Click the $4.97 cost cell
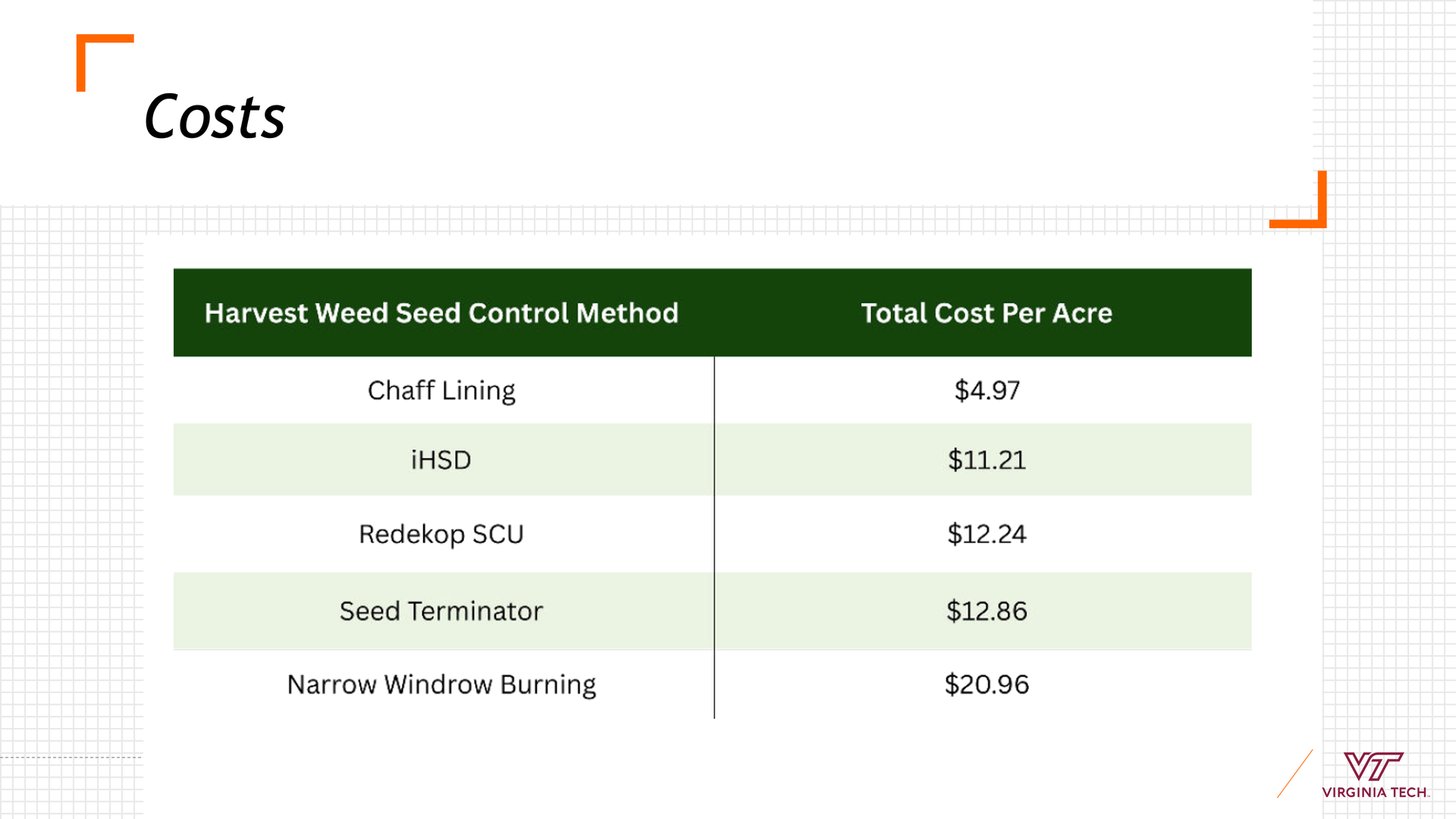This screenshot has width=1456, height=819. [987, 391]
